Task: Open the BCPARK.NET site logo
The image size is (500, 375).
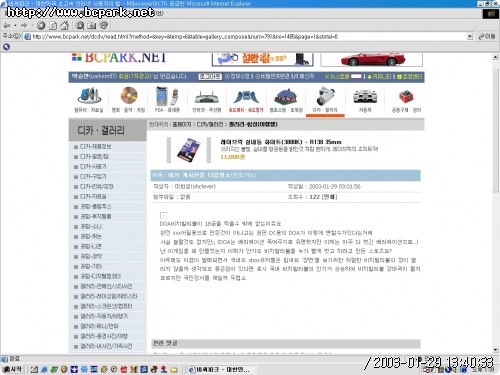Action: click(119, 58)
